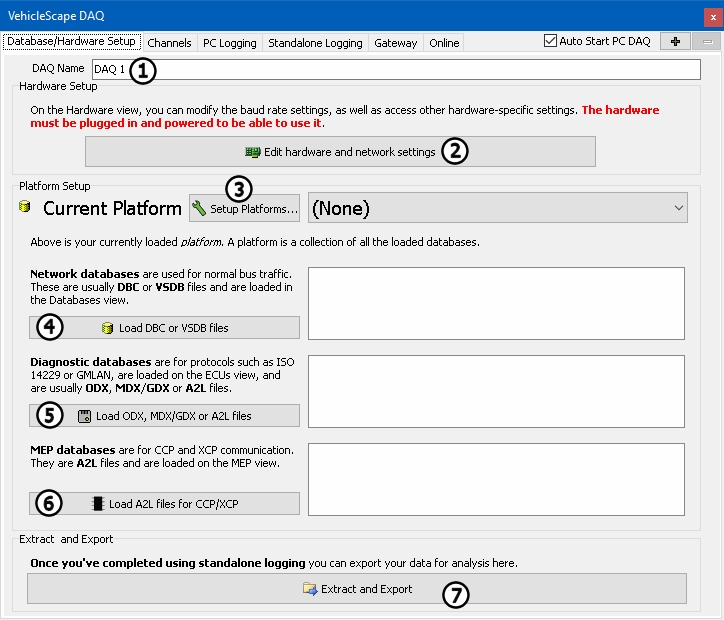The width and height of the screenshot is (724, 620).
Task: Click the hardware chip icon on Edit hardware button
Action: (253, 152)
